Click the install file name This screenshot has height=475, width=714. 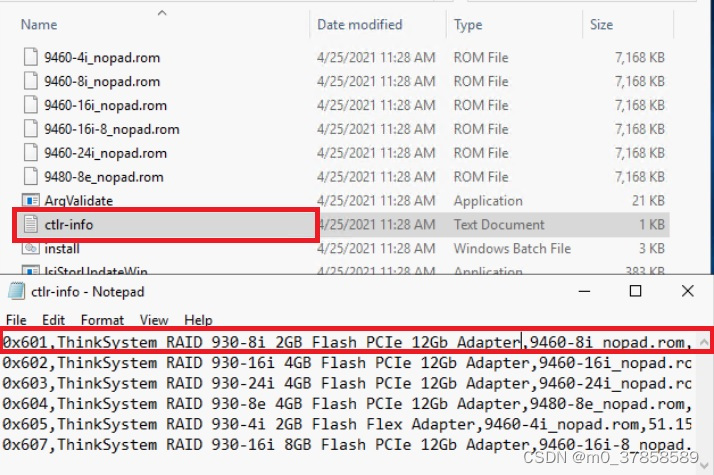[62, 248]
